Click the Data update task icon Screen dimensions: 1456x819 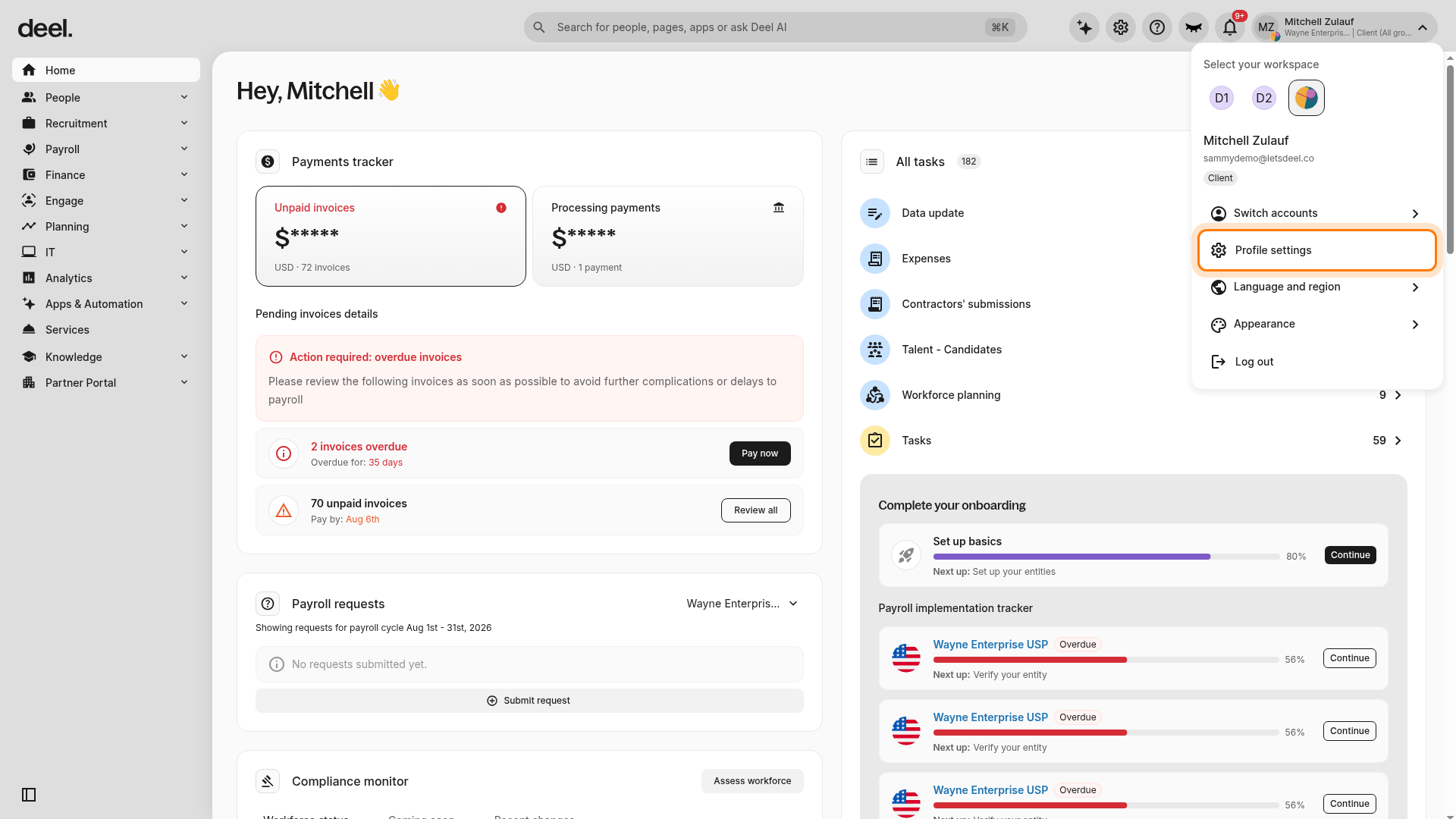[x=874, y=213]
